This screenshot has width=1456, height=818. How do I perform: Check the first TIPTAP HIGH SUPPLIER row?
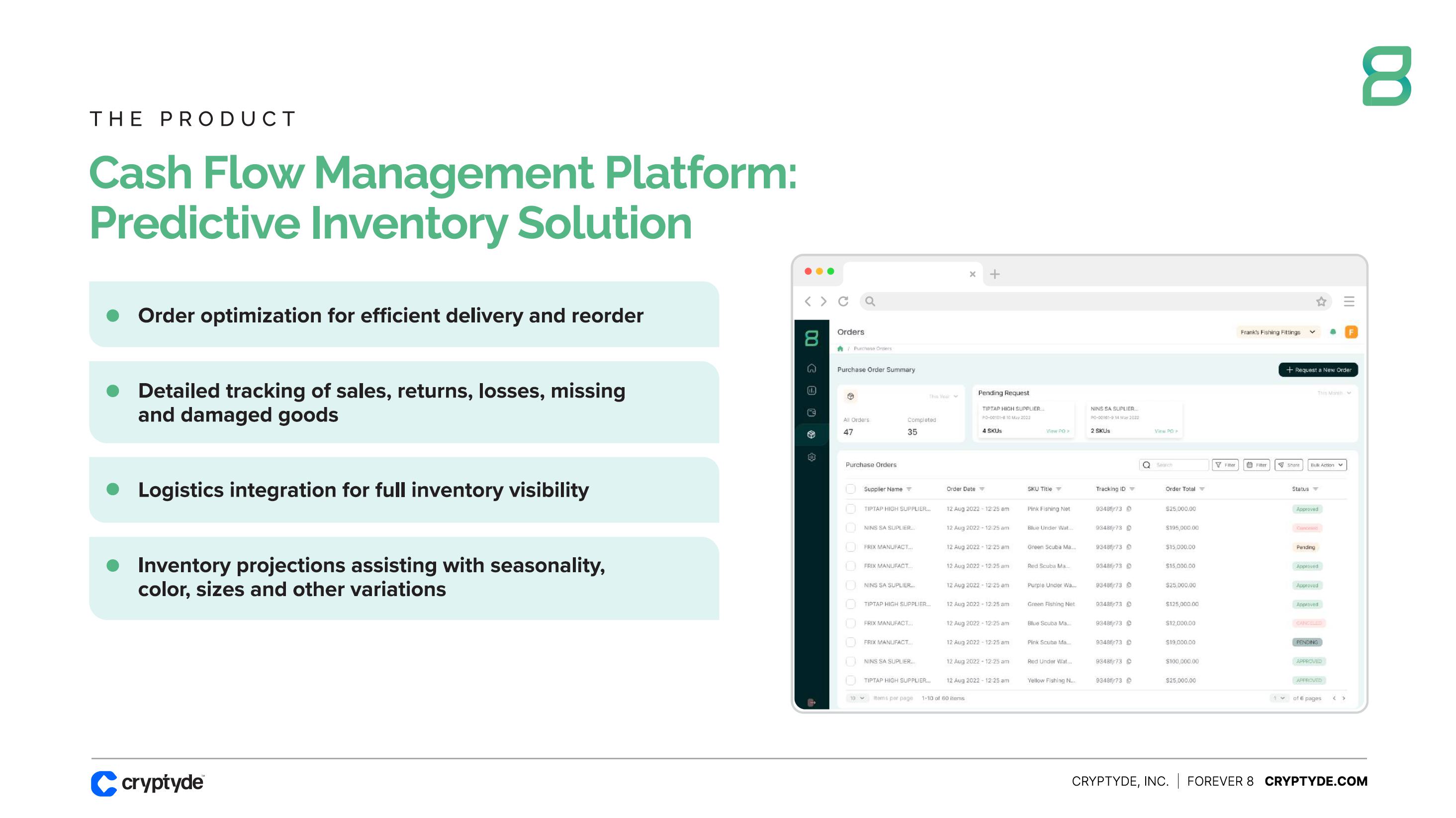850,509
